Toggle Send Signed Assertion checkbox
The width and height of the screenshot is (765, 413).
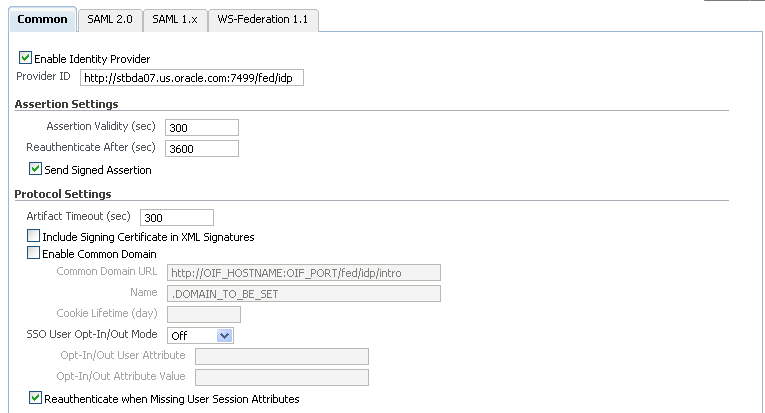[x=36, y=169]
